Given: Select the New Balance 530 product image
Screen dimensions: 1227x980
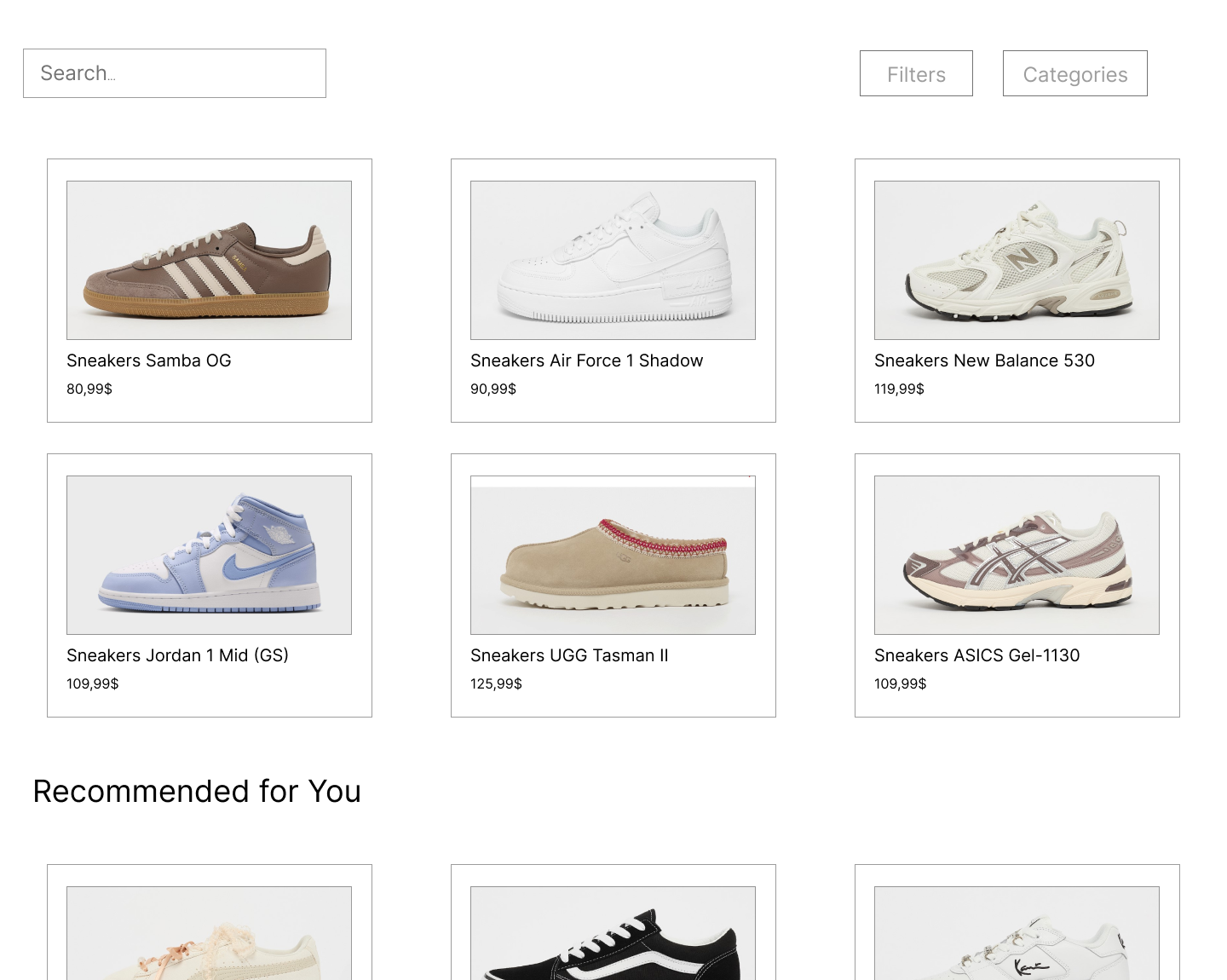Looking at the screenshot, I should point(1017,260).
